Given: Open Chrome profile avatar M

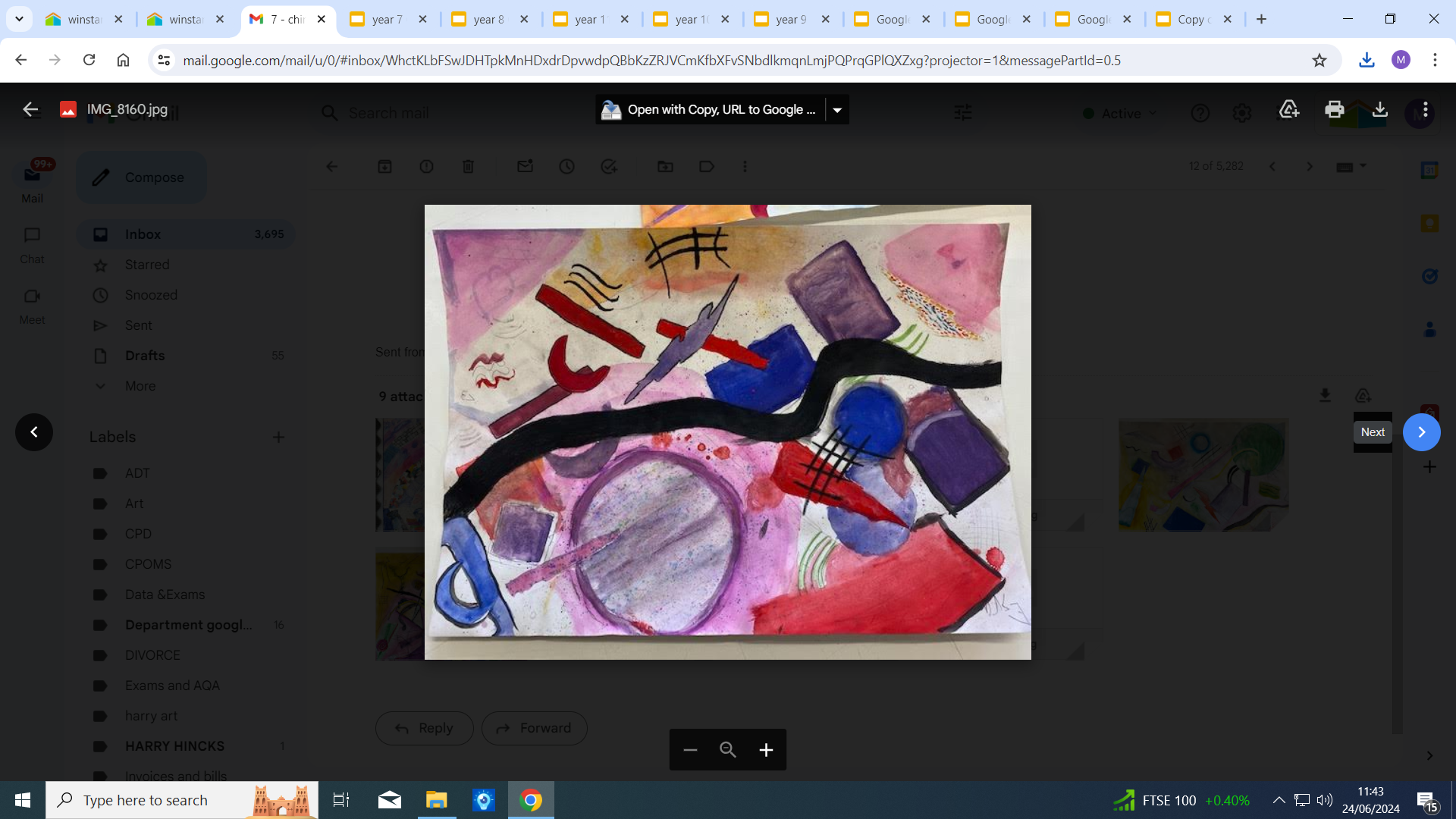Looking at the screenshot, I should pyautogui.click(x=1401, y=60).
